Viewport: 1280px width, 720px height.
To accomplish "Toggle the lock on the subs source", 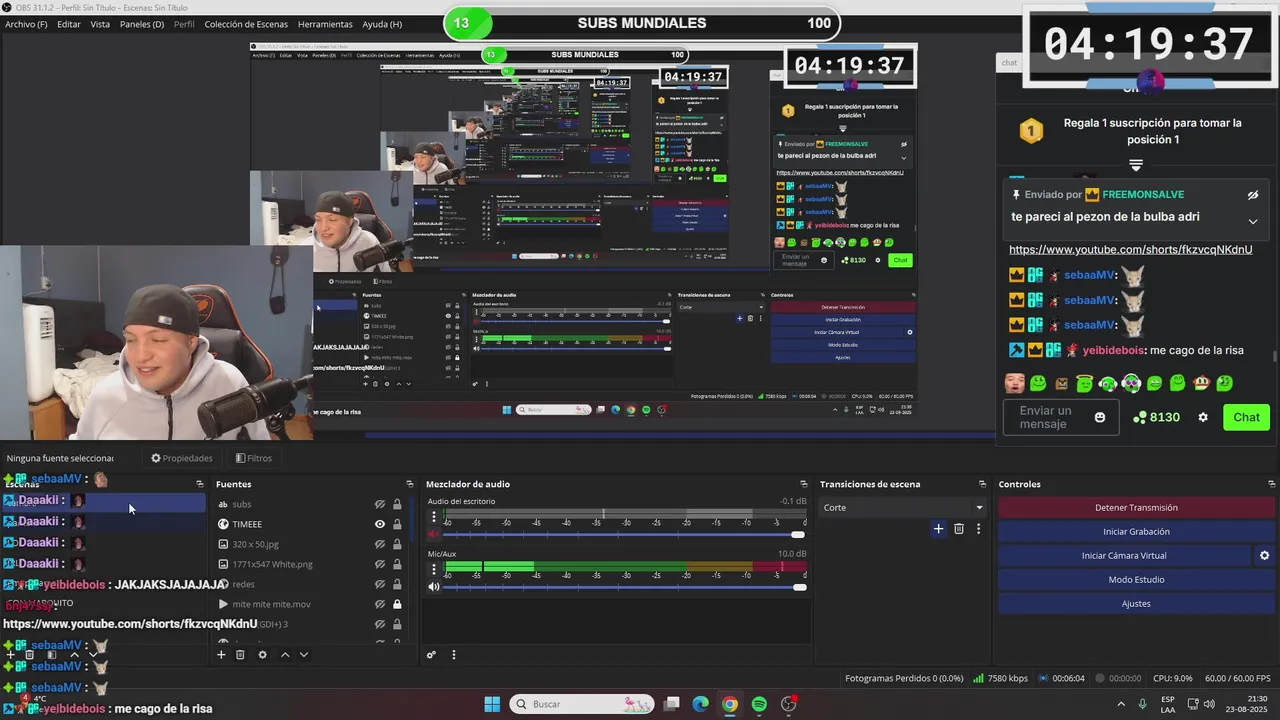I will point(397,504).
